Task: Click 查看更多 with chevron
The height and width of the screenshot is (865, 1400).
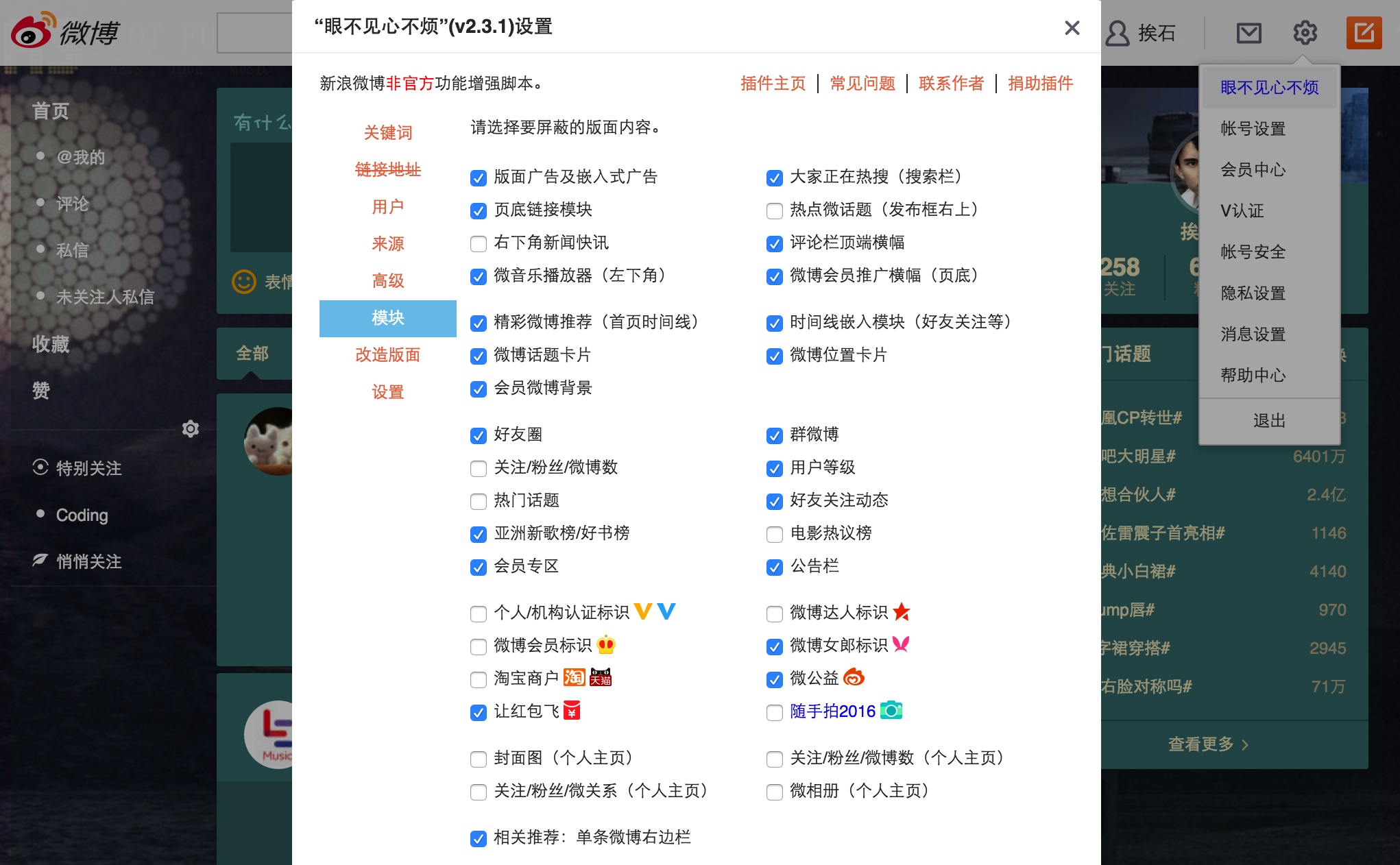Action: tap(1209, 744)
